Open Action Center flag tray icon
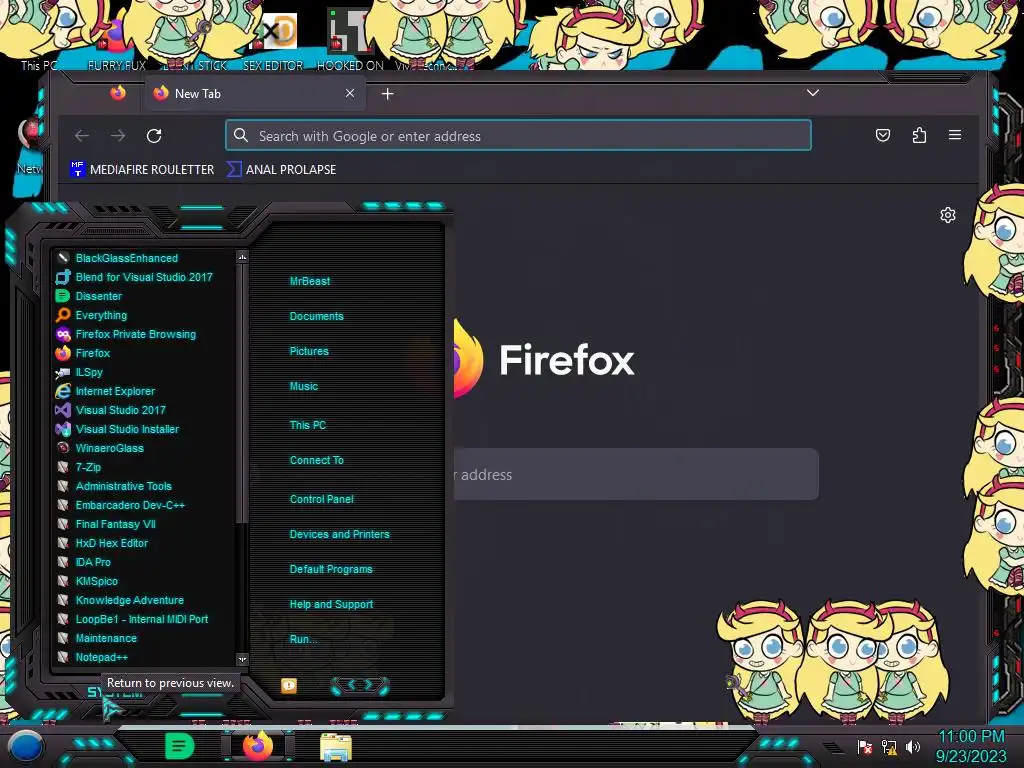Screen dimensions: 1024x768 pyautogui.click(x=865, y=746)
